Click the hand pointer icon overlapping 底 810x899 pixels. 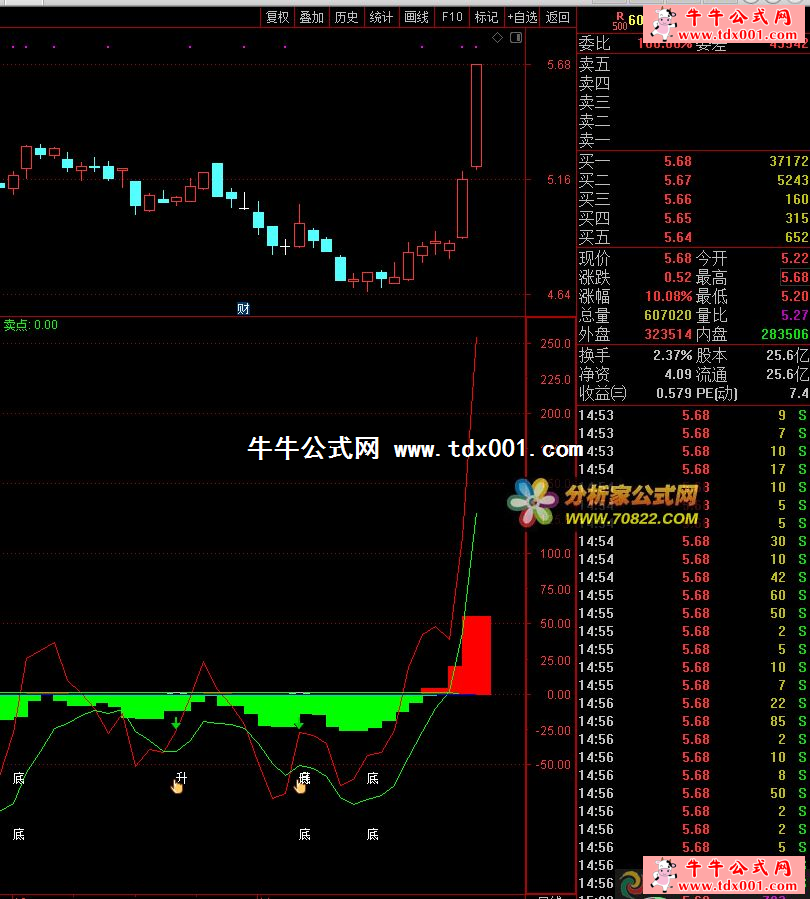(x=300, y=787)
